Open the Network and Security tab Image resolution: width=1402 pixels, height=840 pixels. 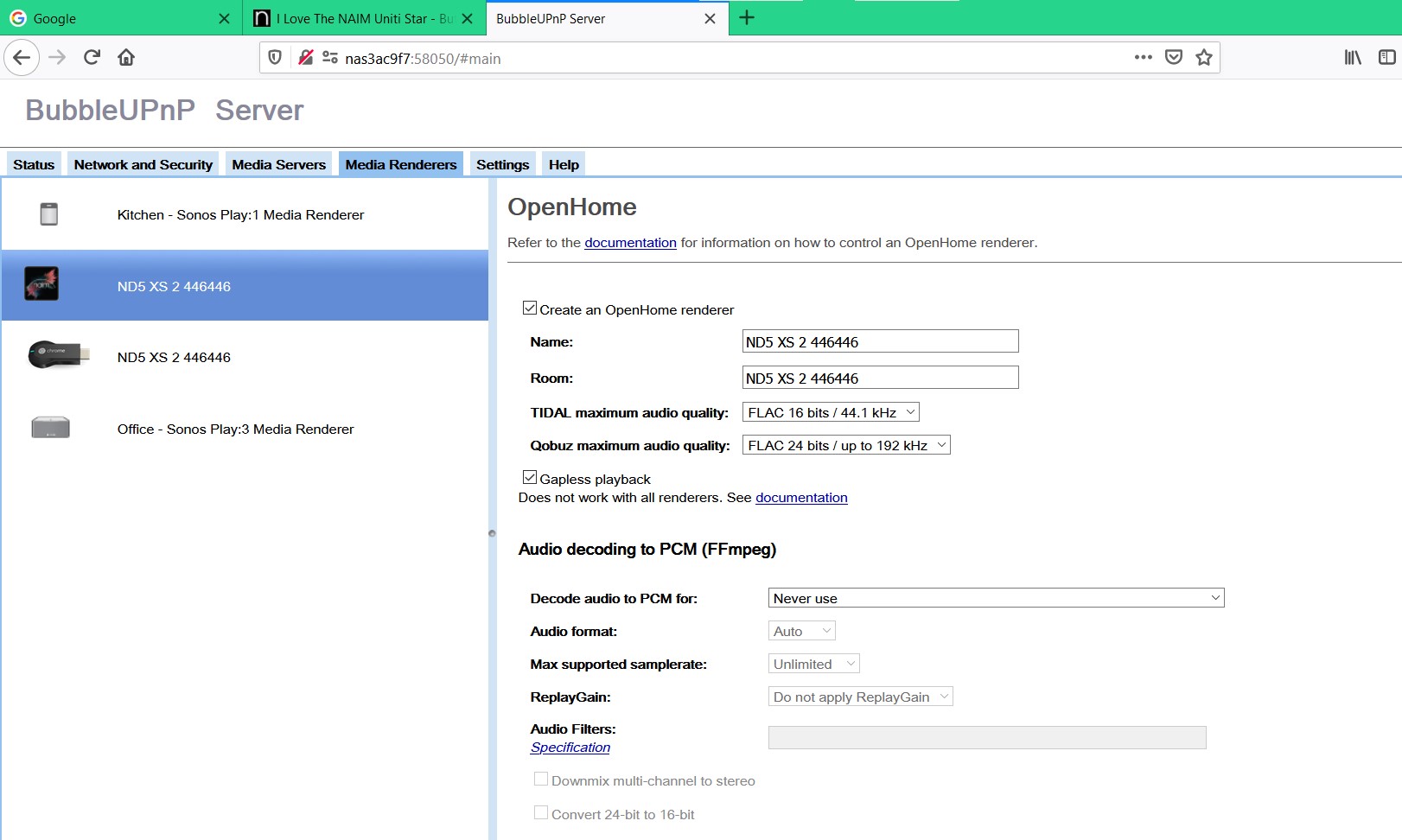click(143, 164)
